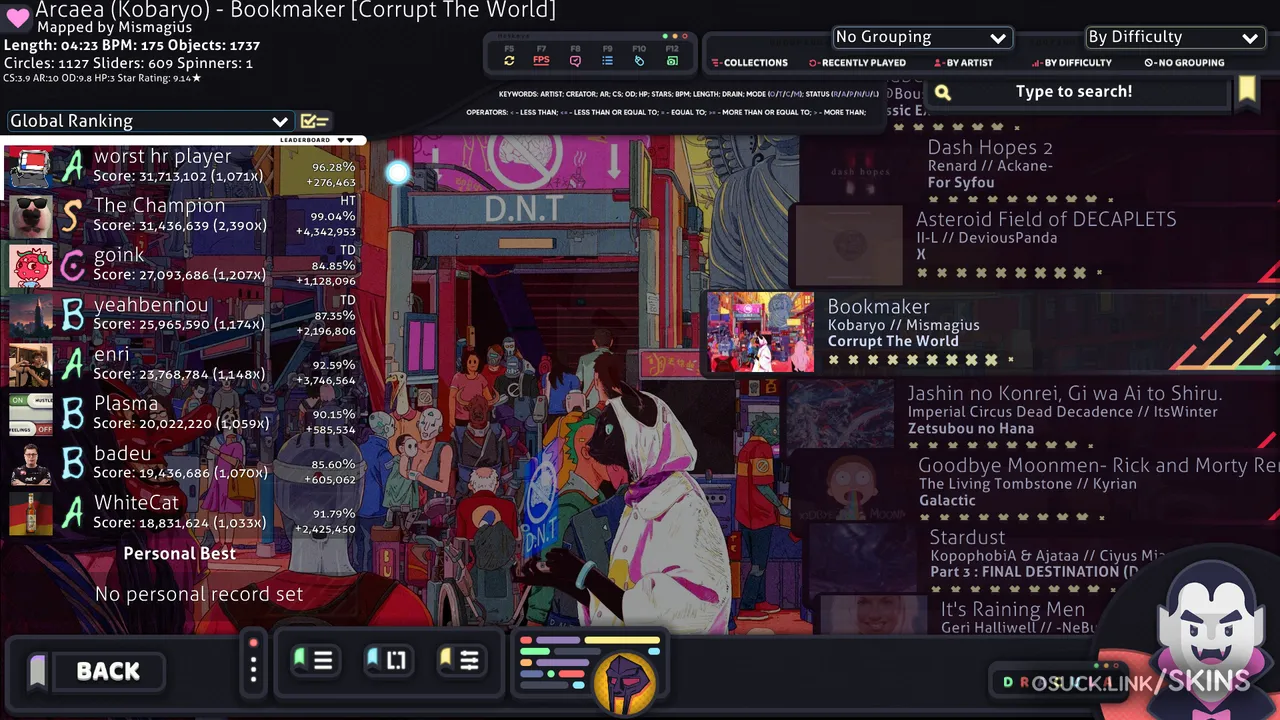The width and height of the screenshot is (1280, 720).
Task: Click the F10 mouse icon in hotkeys panel
Action: click(639, 60)
